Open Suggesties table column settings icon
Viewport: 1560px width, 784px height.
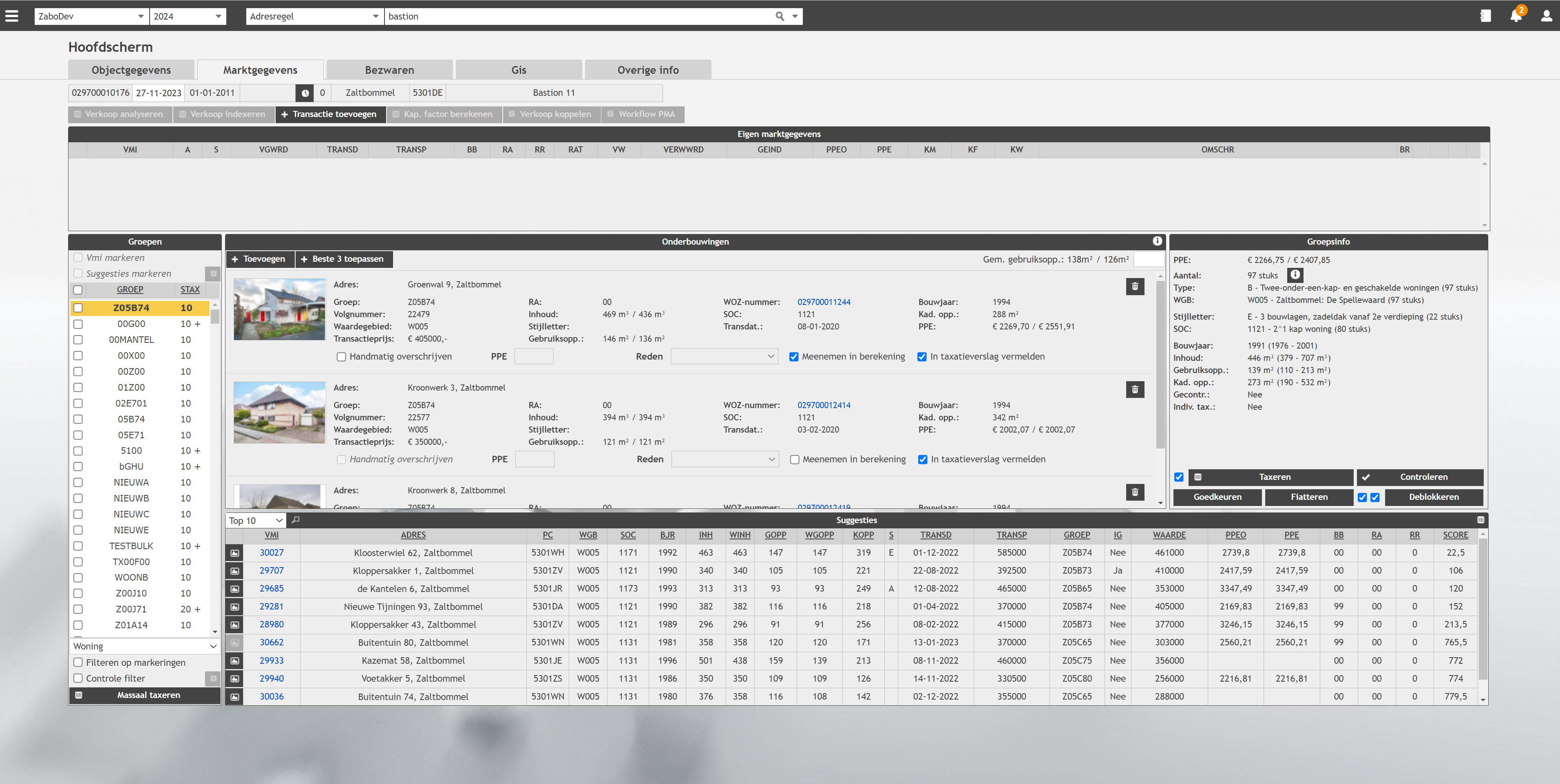[x=1480, y=520]
